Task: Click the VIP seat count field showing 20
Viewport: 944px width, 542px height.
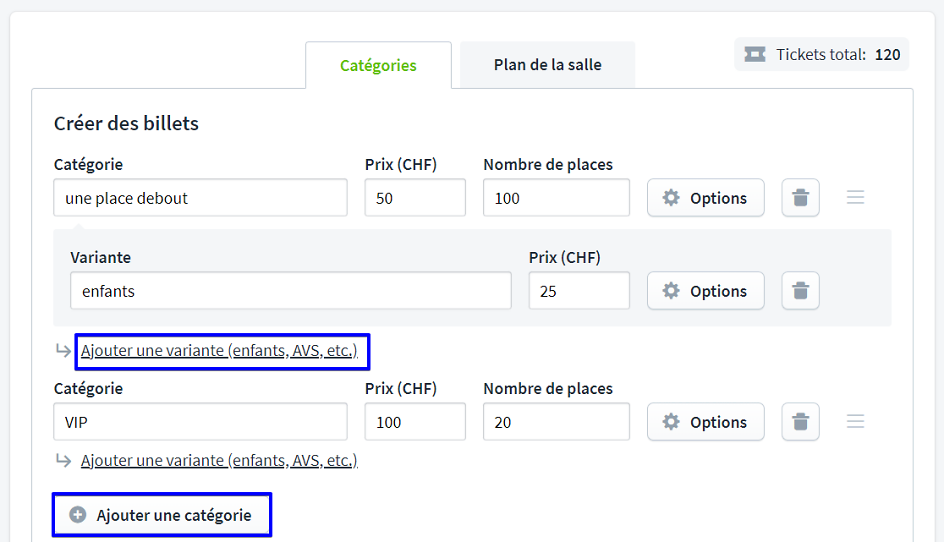Action: [x=556, y=422]
